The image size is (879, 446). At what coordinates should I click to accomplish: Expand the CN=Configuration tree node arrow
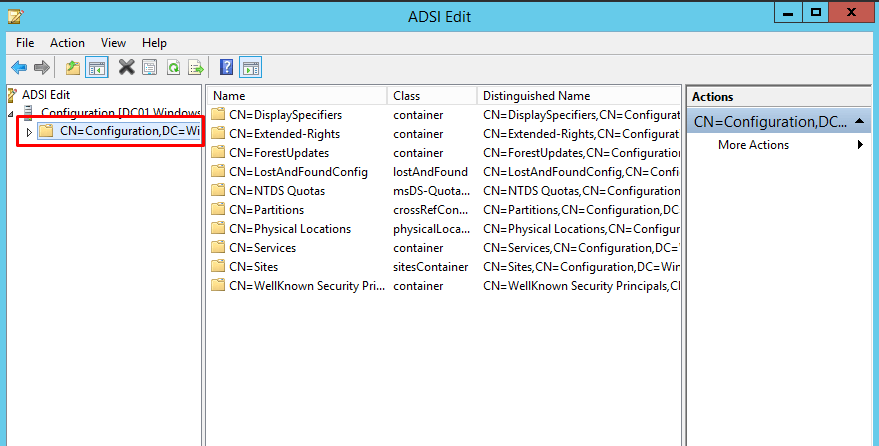point(29,132)
